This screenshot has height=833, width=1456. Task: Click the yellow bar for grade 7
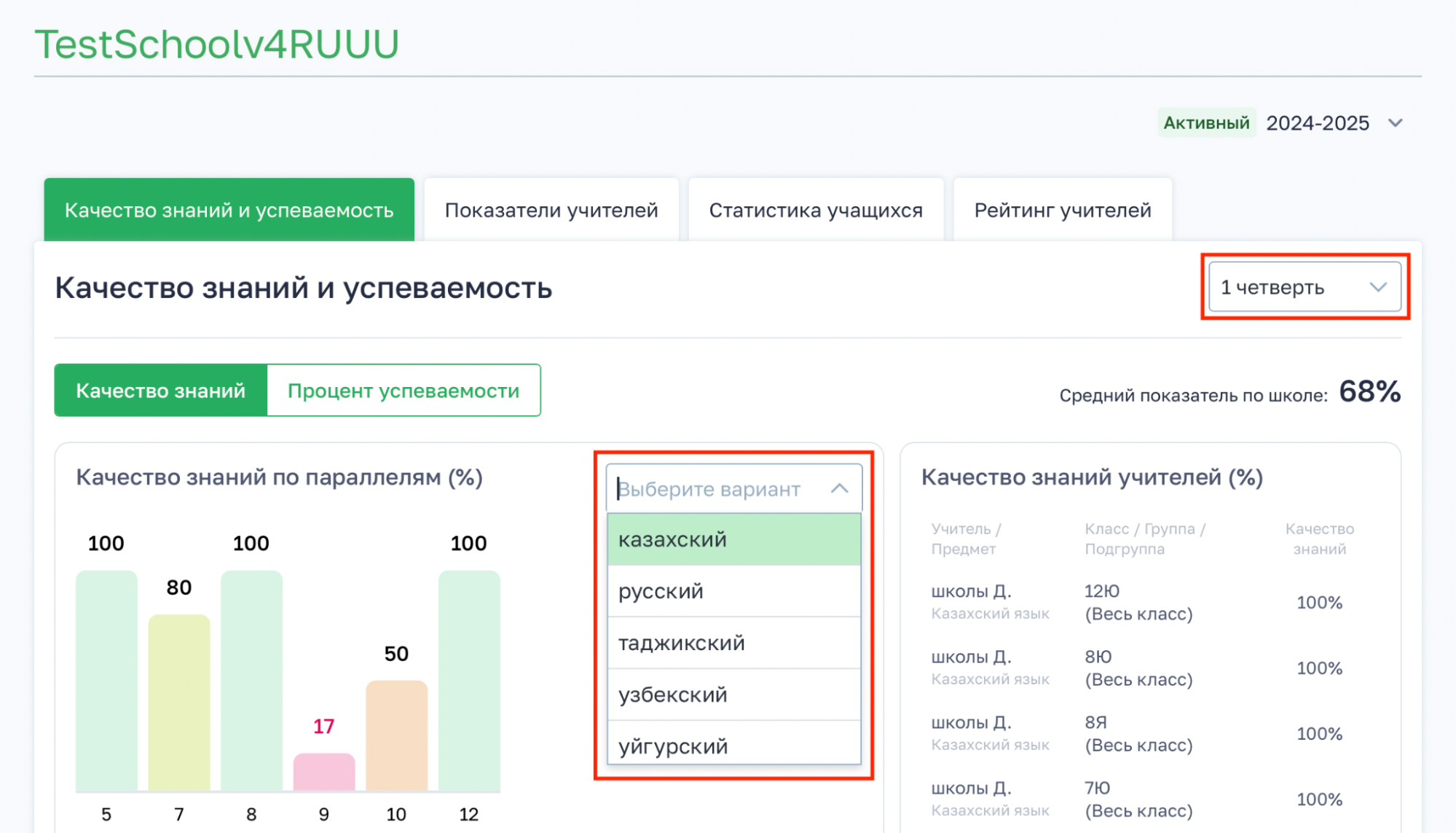tap(179, 702)
